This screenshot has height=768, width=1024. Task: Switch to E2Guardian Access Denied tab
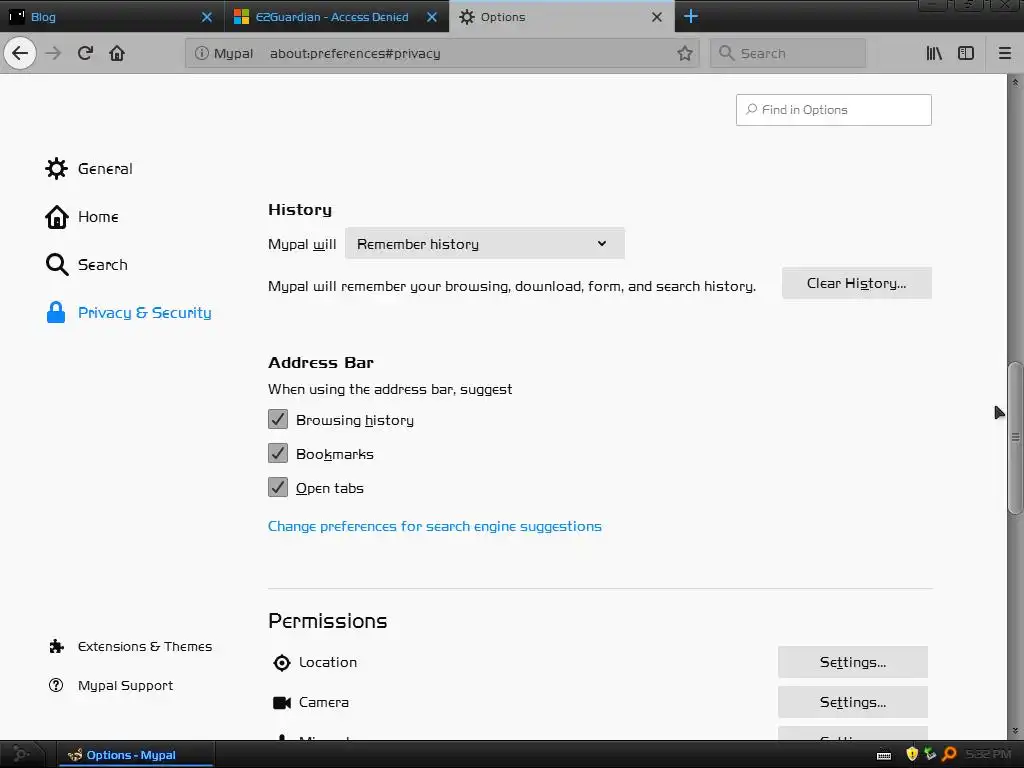coord(337,17)
